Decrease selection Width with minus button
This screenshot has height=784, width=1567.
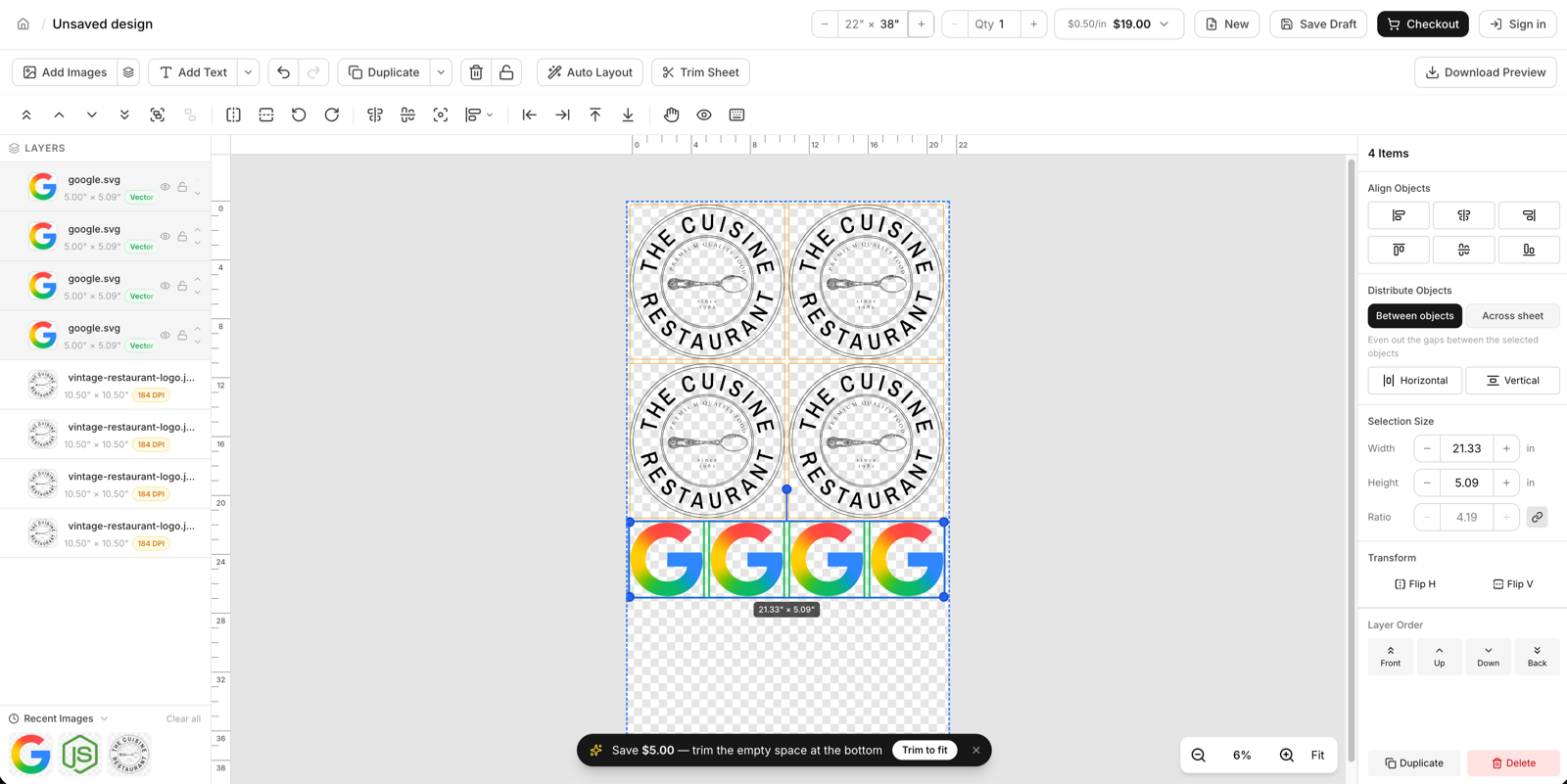(1427, 448)
